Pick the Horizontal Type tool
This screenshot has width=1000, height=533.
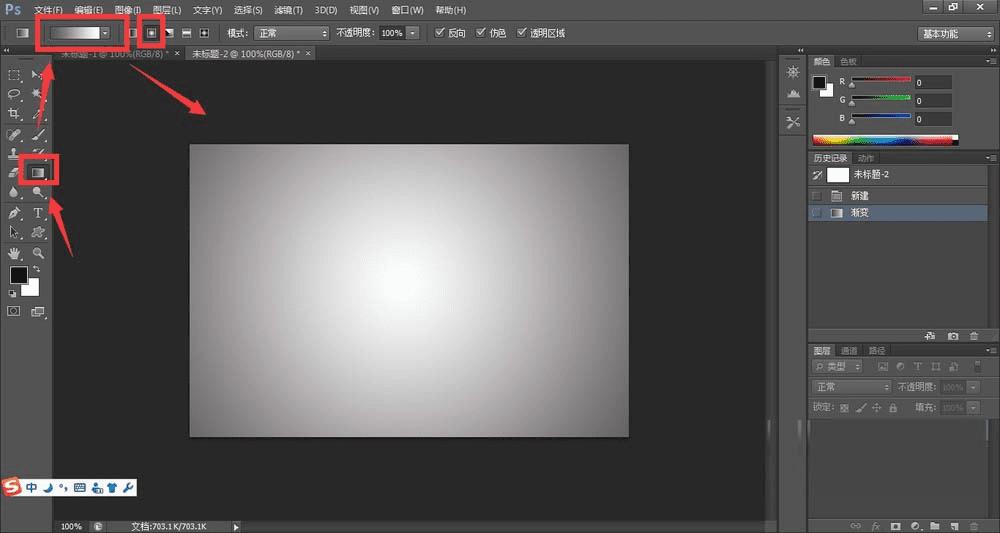point(39,213)
